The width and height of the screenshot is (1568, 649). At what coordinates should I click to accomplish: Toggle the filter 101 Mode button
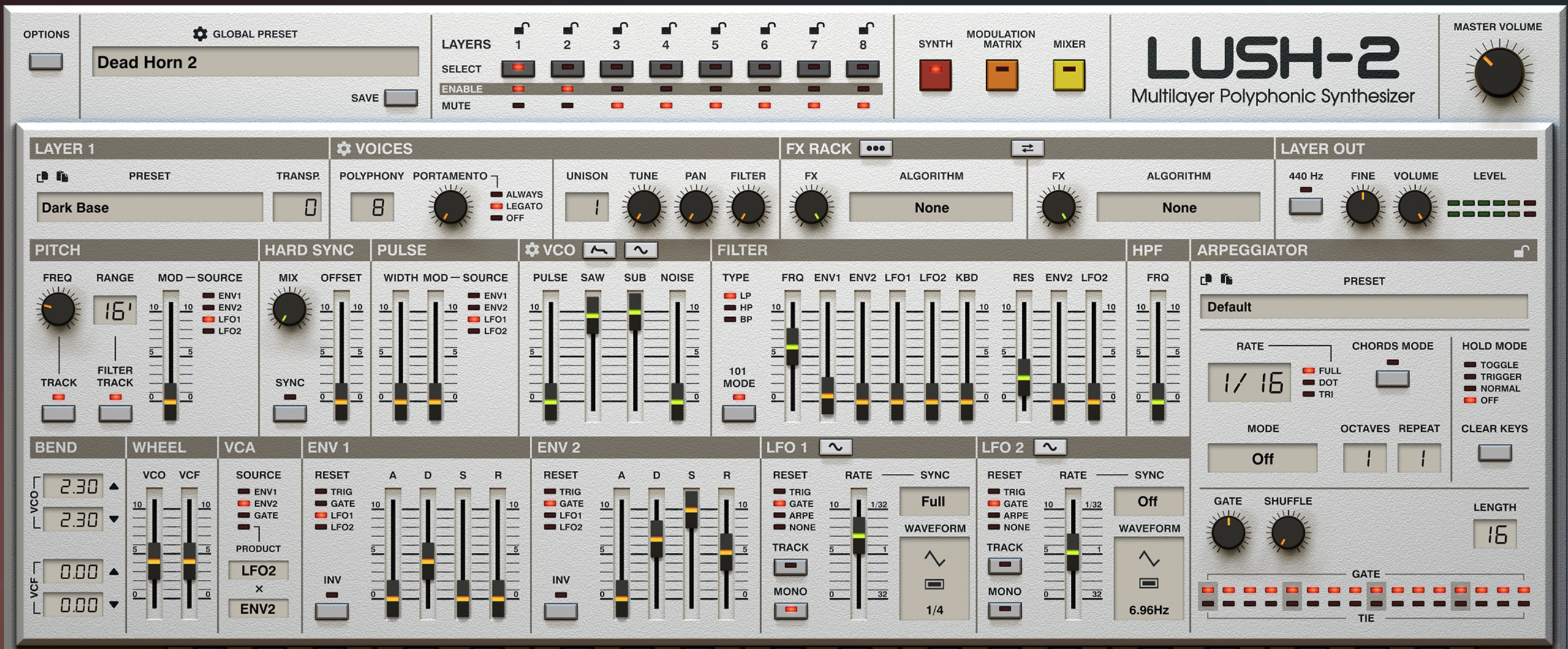[739, 413]
